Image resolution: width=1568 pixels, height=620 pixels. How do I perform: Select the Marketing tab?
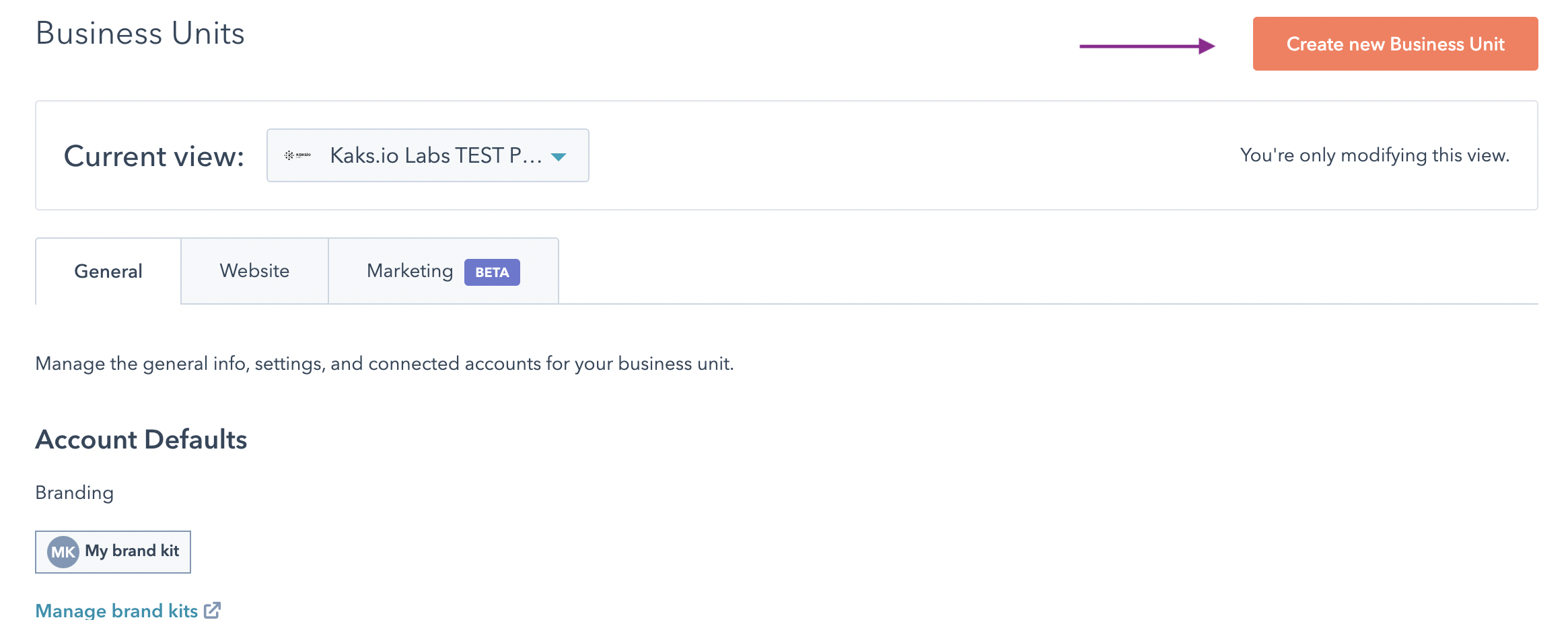pos(410,270)
